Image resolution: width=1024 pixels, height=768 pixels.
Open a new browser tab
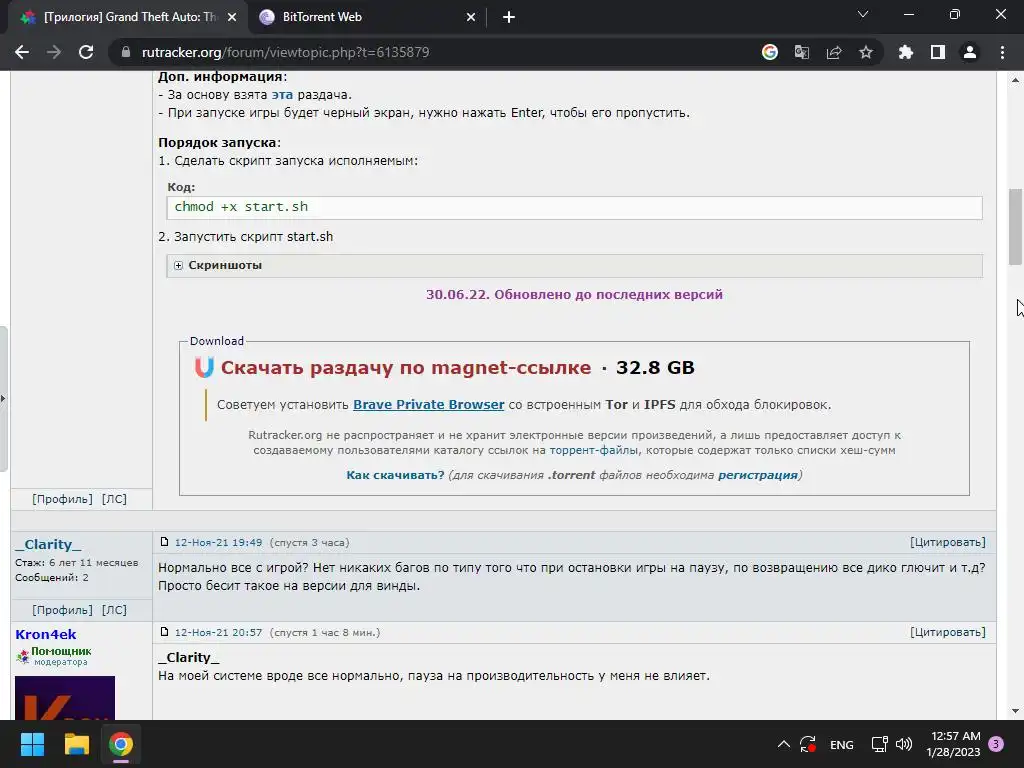(509, 17)
